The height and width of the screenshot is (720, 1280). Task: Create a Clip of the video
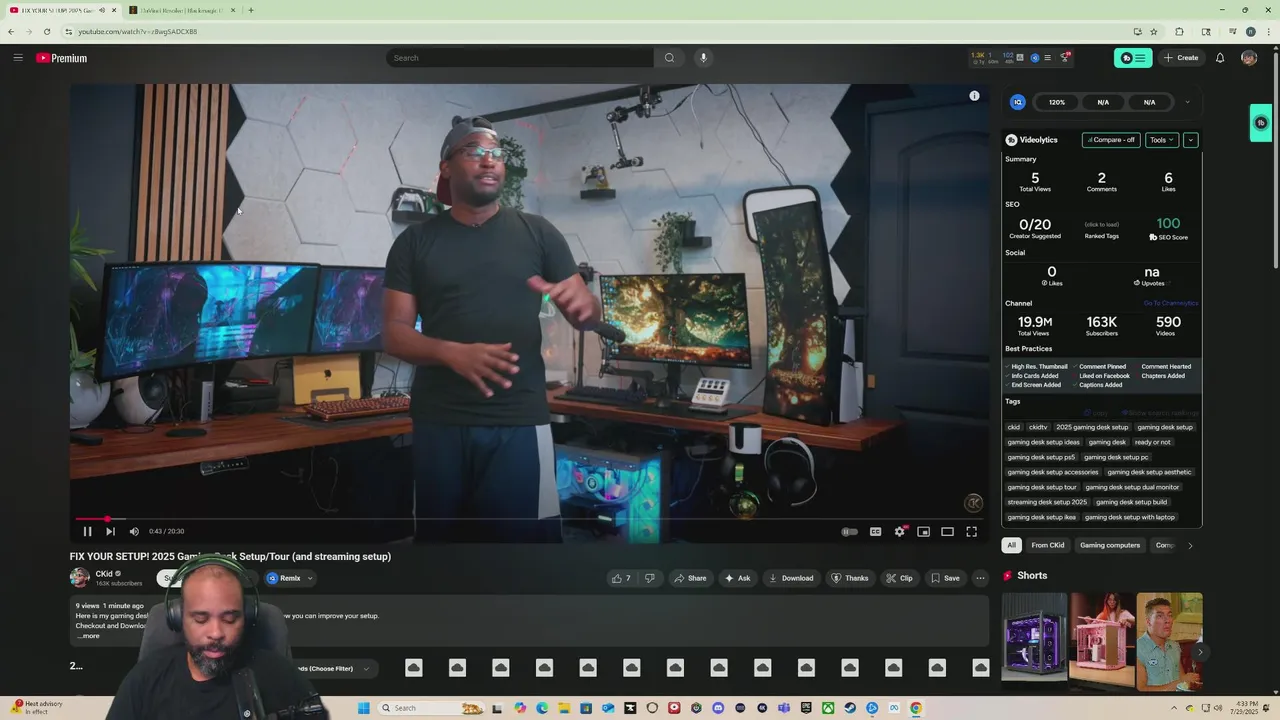899,578
